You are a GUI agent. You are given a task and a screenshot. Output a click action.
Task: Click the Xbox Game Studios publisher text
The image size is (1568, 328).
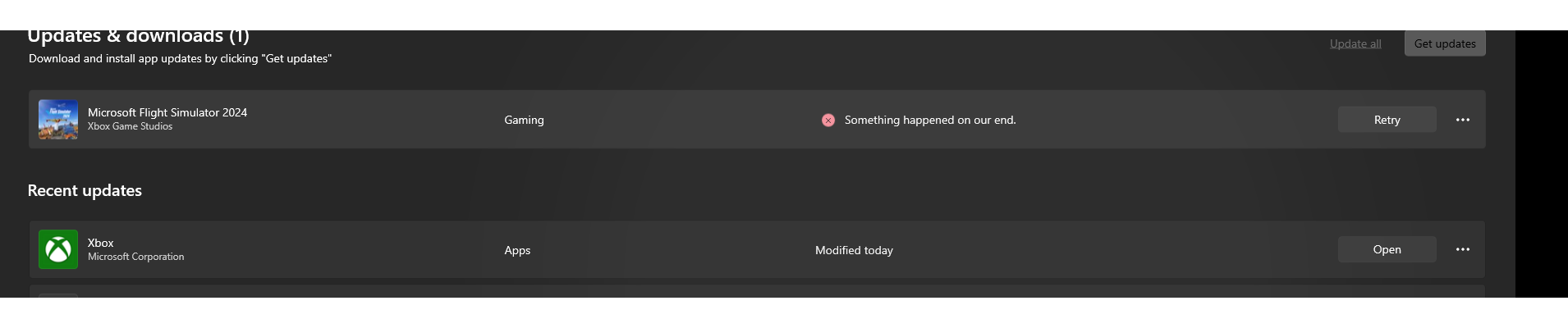coord(130,126)
